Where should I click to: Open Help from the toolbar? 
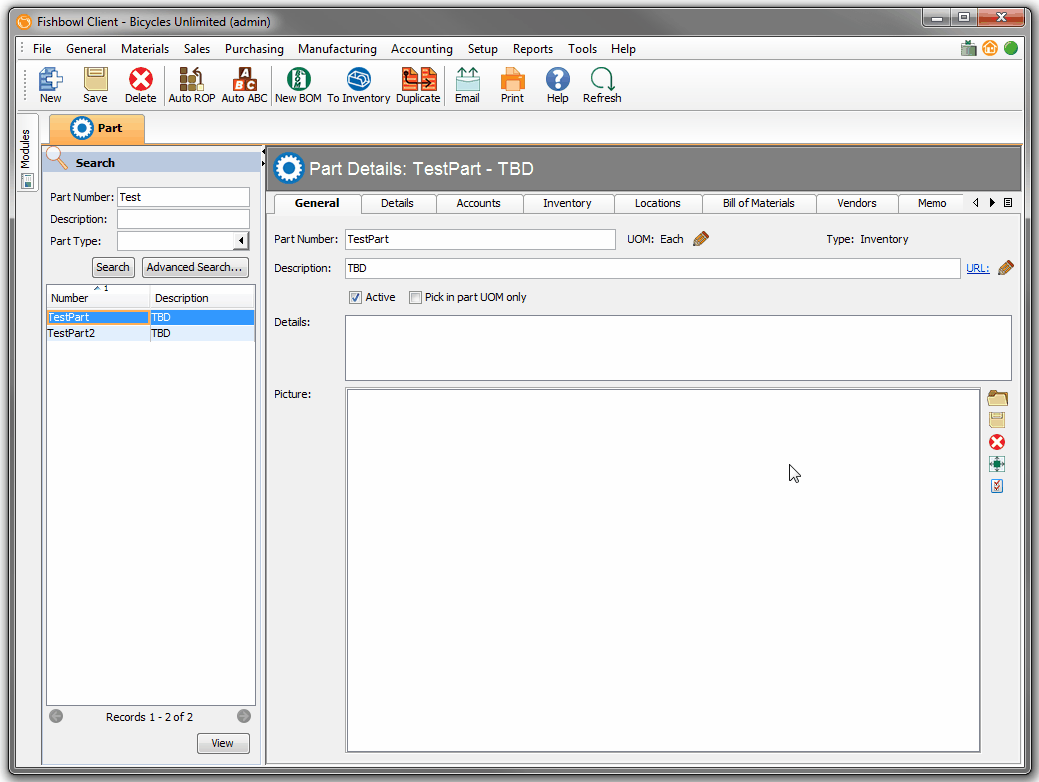pyautogui.click(x=557, y=85)
